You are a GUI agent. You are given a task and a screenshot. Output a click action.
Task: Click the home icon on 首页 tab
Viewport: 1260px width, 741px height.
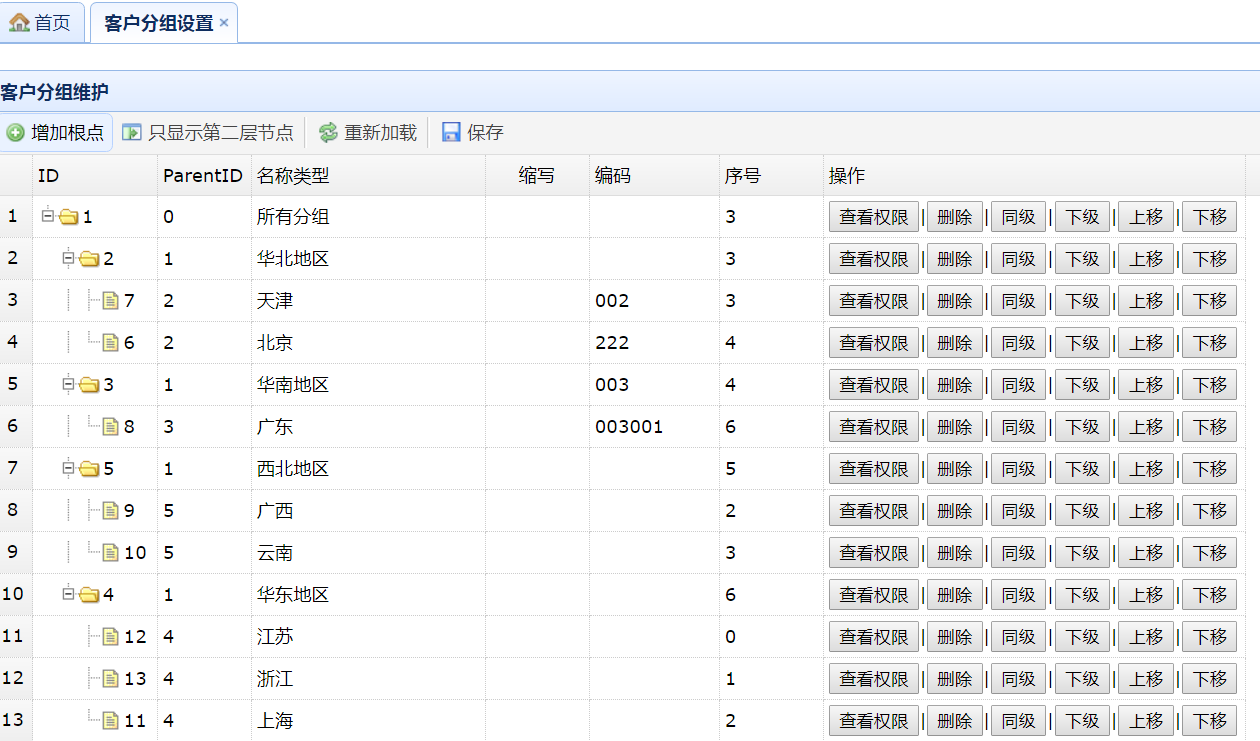point(19,23)
